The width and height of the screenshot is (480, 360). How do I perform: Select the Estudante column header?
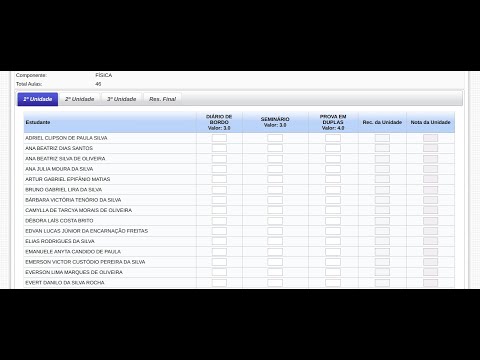pos(110,122)
